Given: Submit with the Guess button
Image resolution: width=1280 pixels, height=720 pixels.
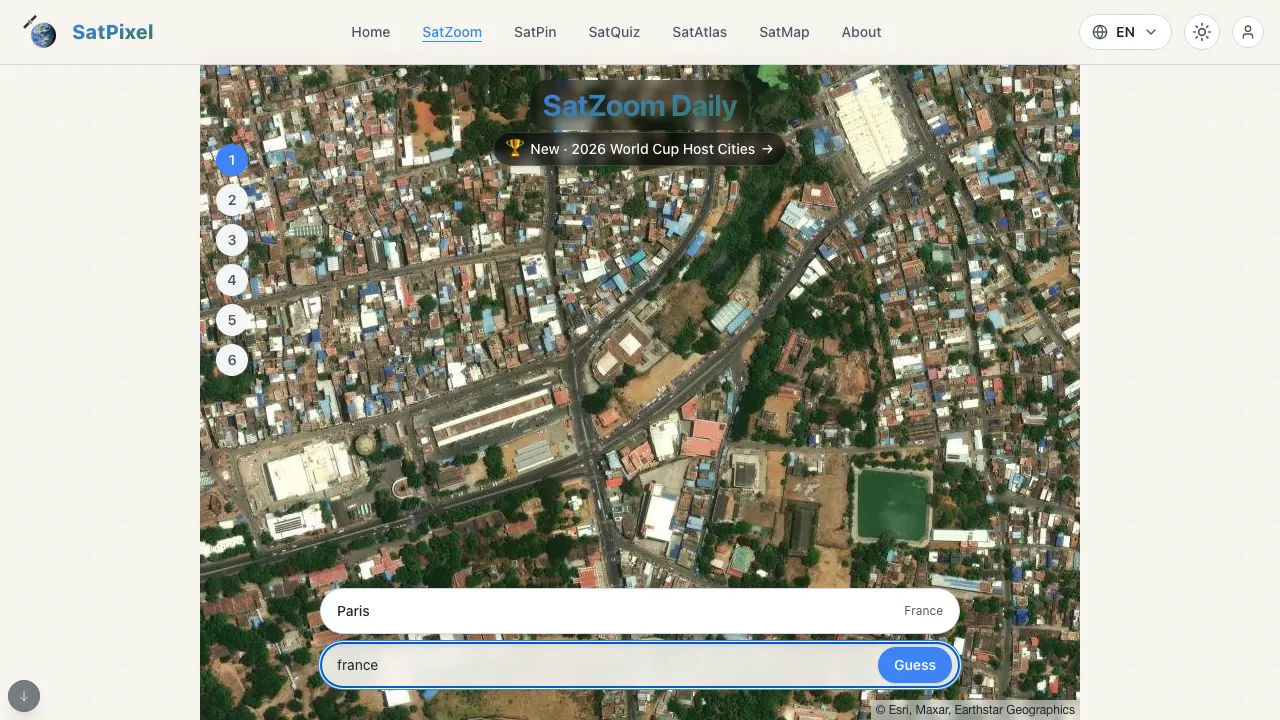Looking at the screenshot, I should [x=915, y=665].
